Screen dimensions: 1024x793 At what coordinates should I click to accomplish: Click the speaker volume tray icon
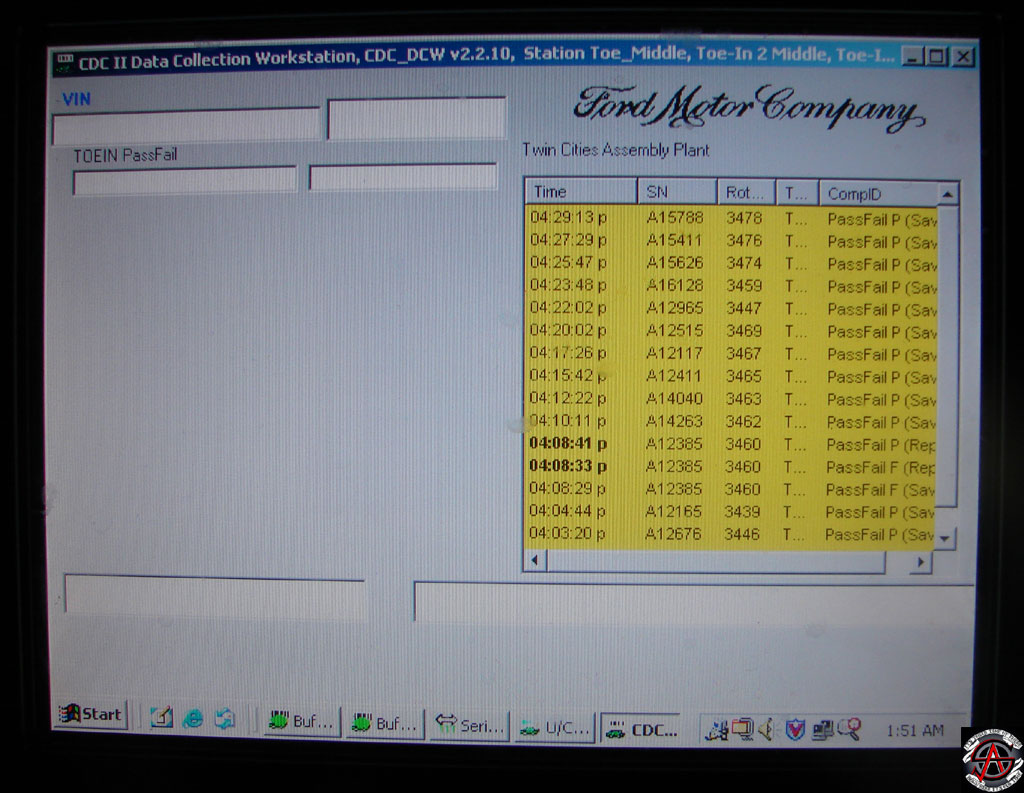tap(765, 730)
